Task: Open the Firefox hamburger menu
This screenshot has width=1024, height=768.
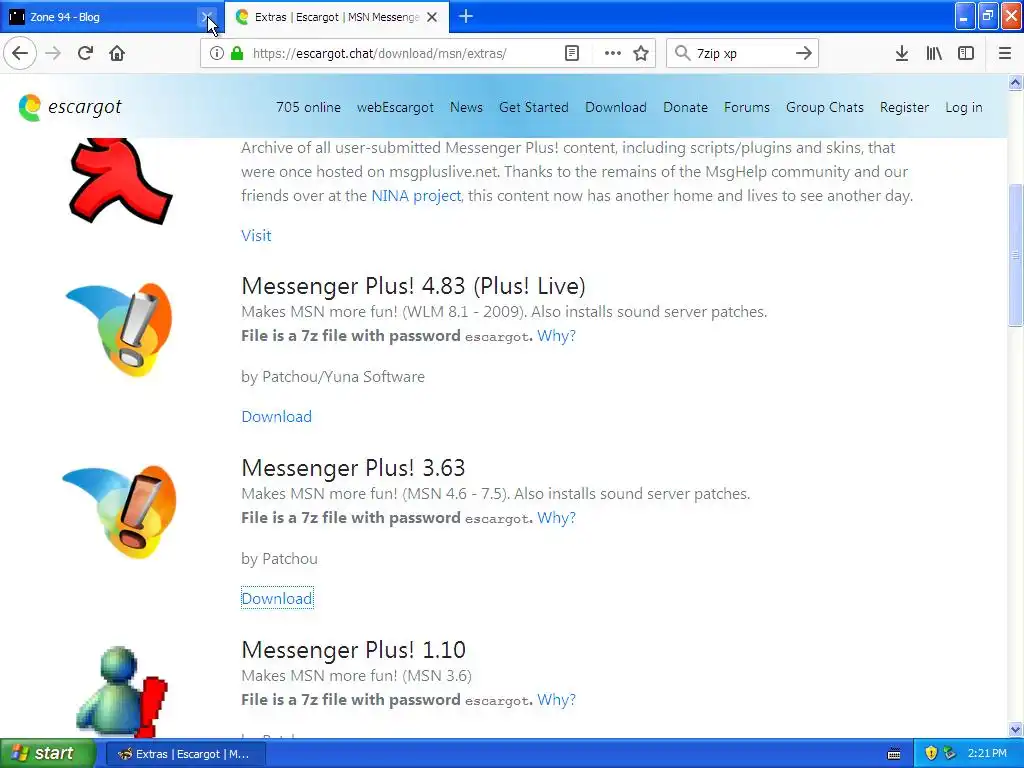Action: coord(1005,53)
